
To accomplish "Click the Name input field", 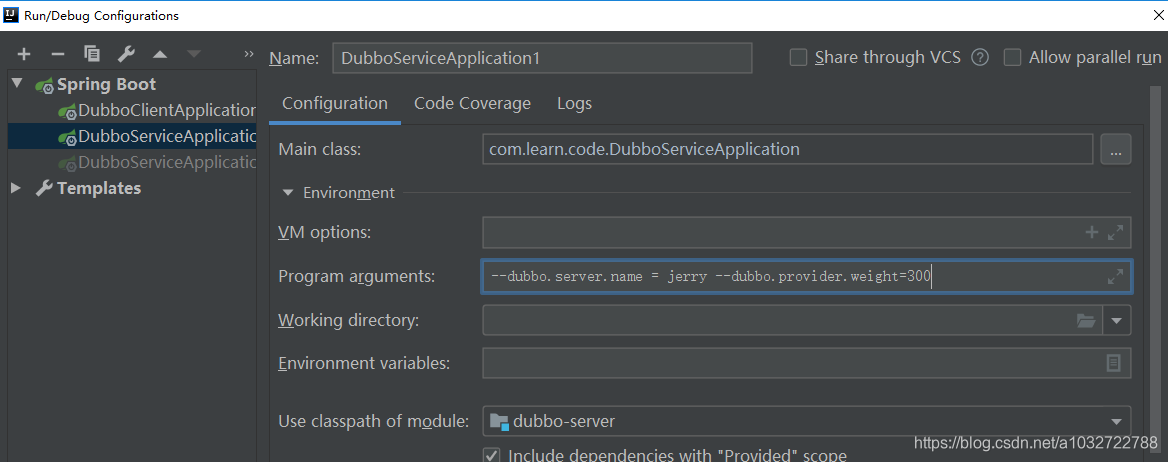I will point(542,57).
